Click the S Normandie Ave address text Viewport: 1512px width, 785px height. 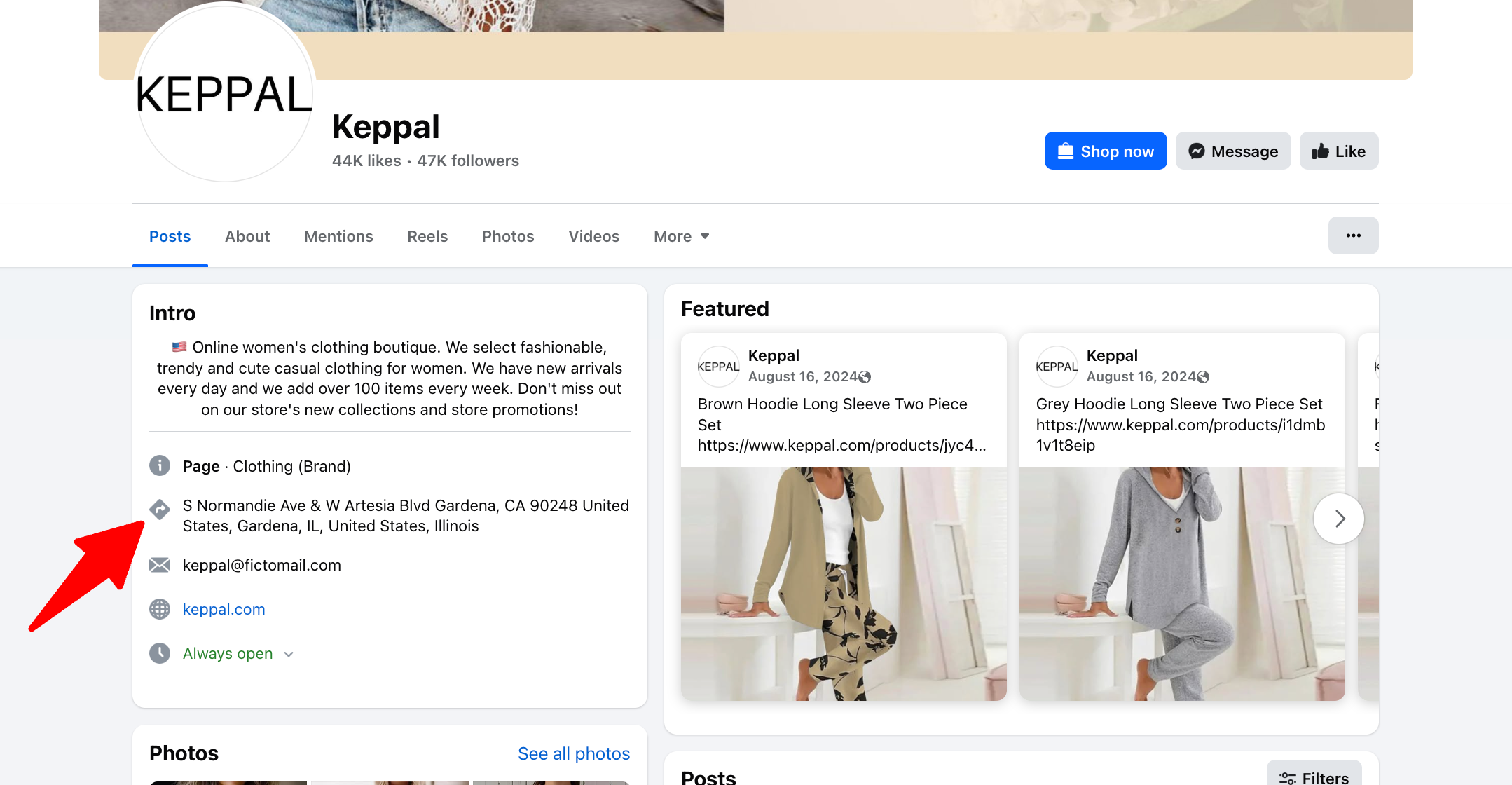406,516
